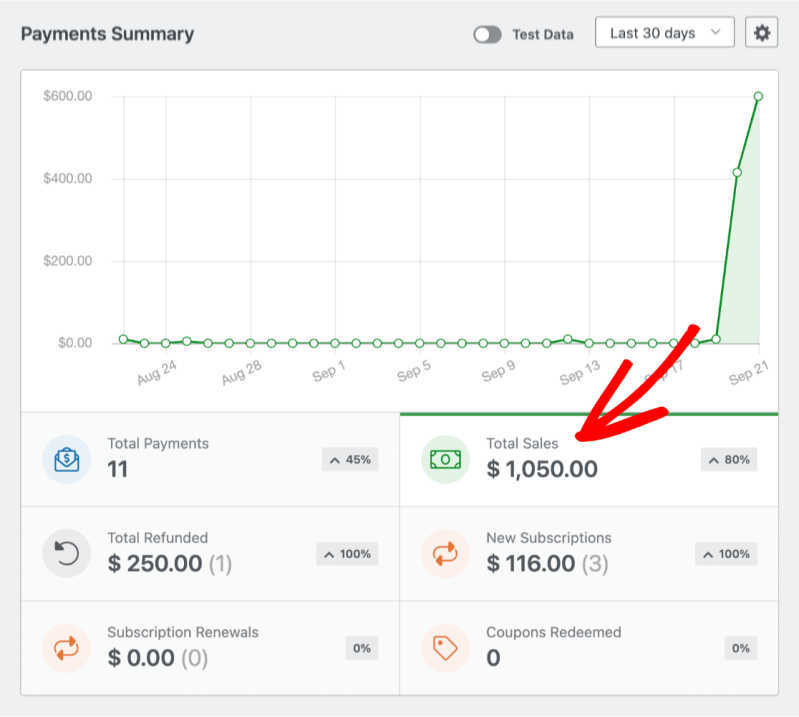This screenshot has height=717, width=799.
Task: Click the Sep 1 axis label
Action: (x=329, y=371)
